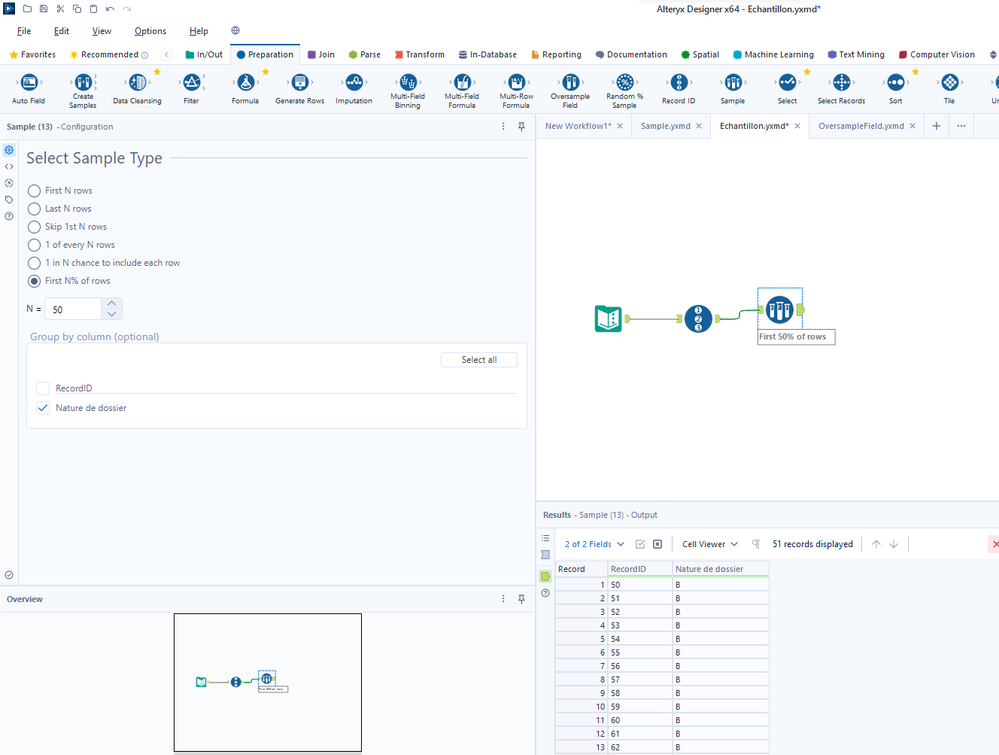Screen dimensions: 999x755
Task: Click the Input Data node on canvas
Action: click(608, 319)
